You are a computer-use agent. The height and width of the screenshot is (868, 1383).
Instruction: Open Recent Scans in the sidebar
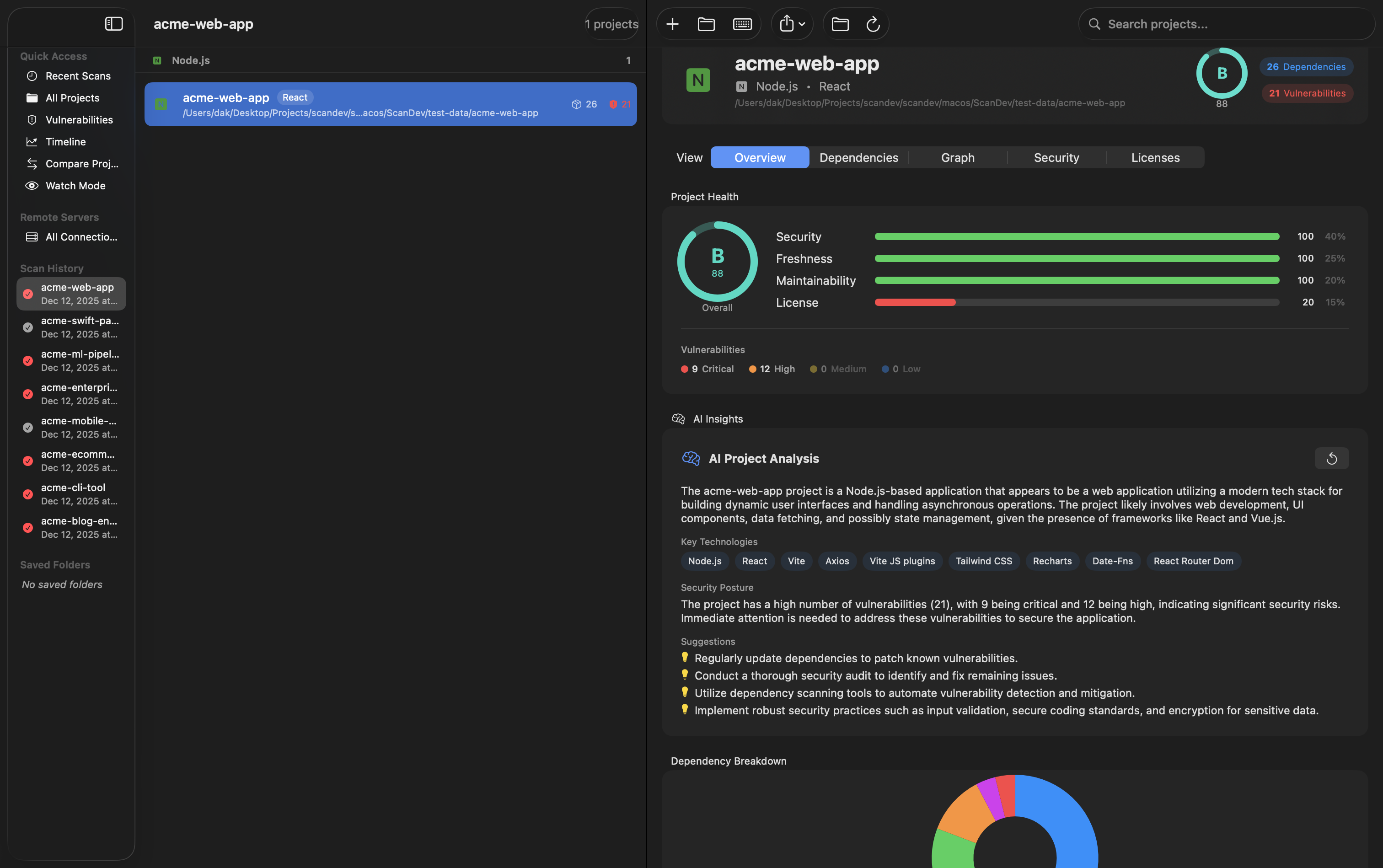pos(78,76)
